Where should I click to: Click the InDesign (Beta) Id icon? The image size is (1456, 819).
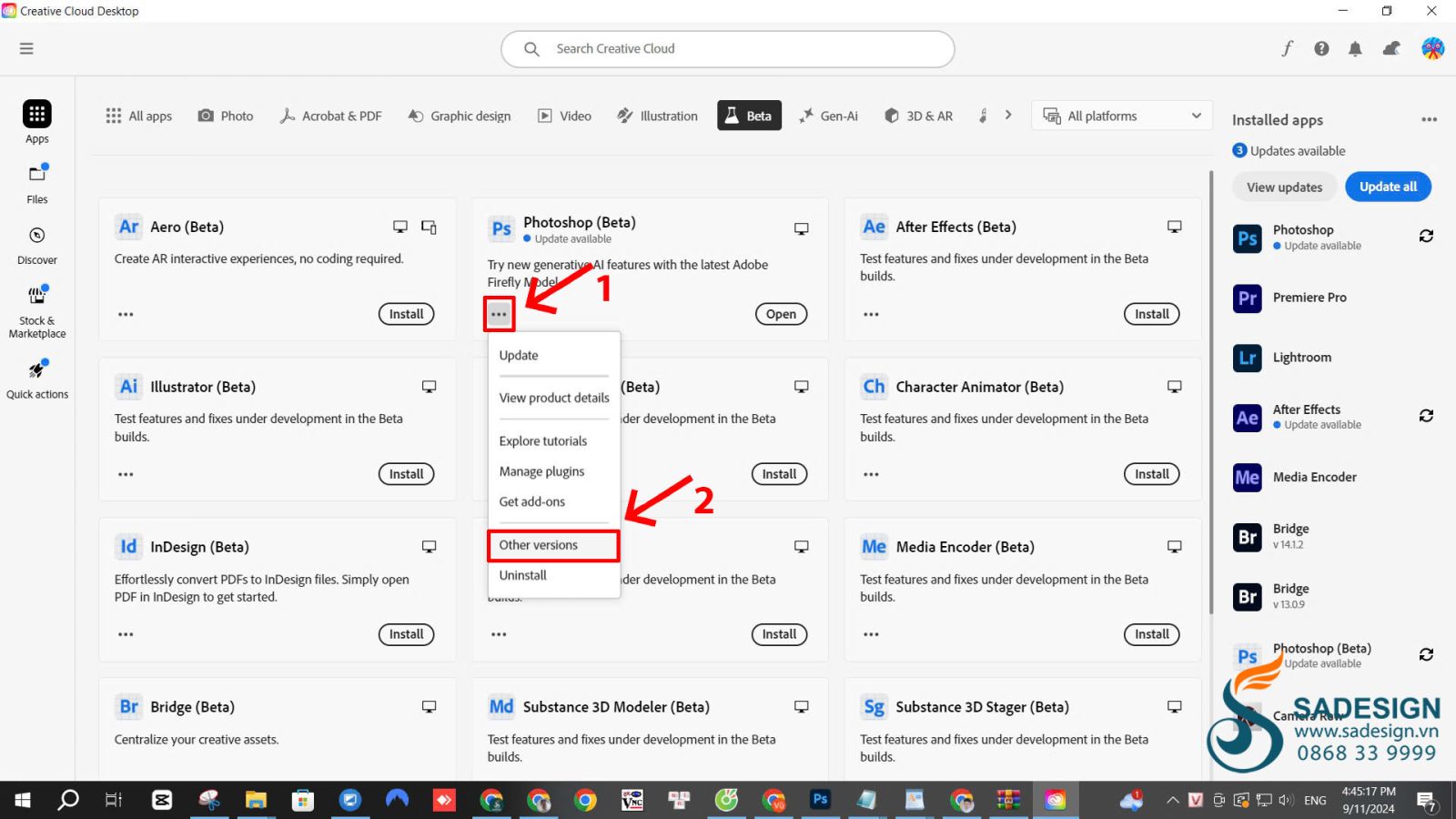pos(129,547)
